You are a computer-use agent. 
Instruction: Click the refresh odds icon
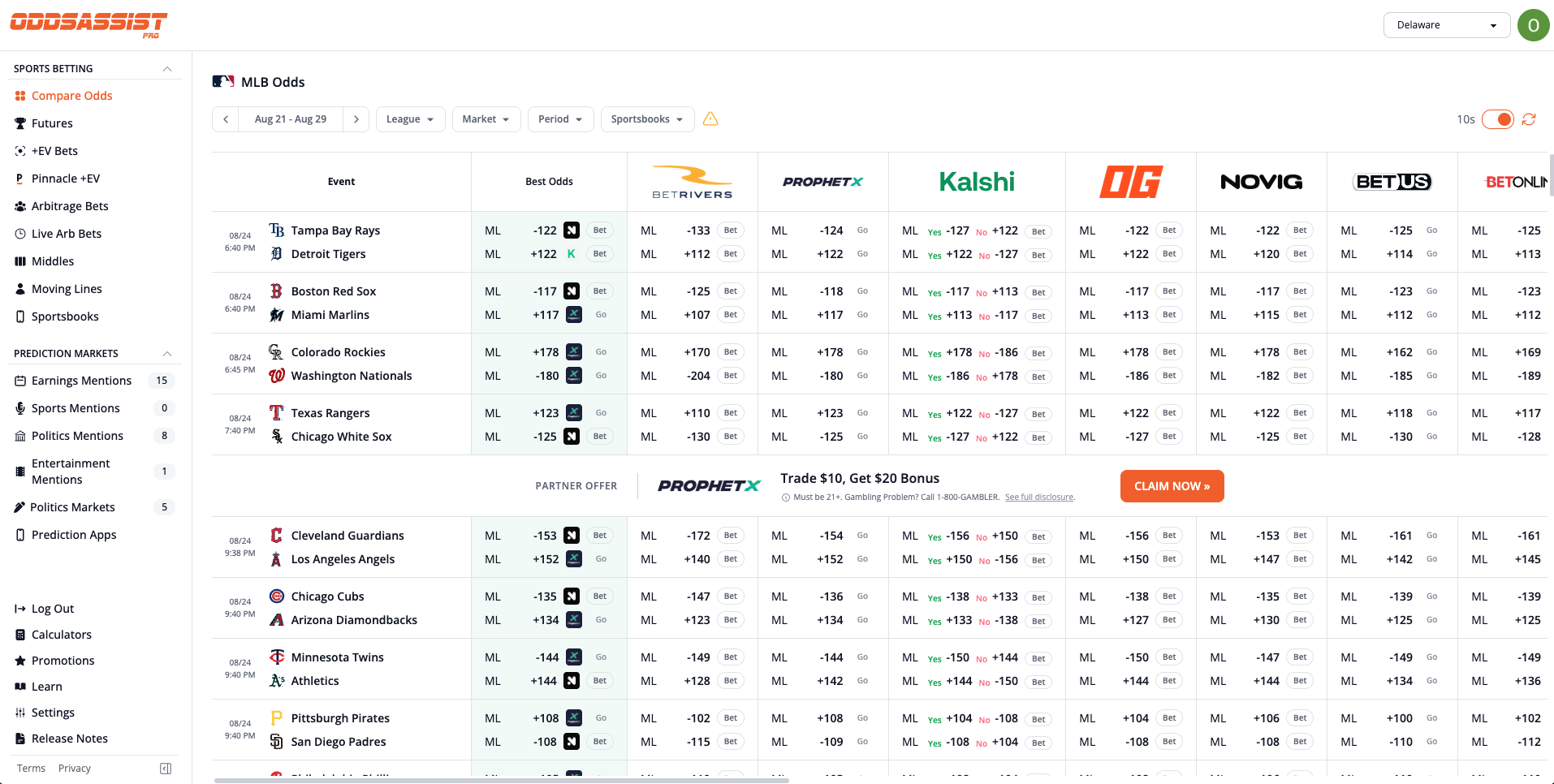click(x=1529, y=119)
